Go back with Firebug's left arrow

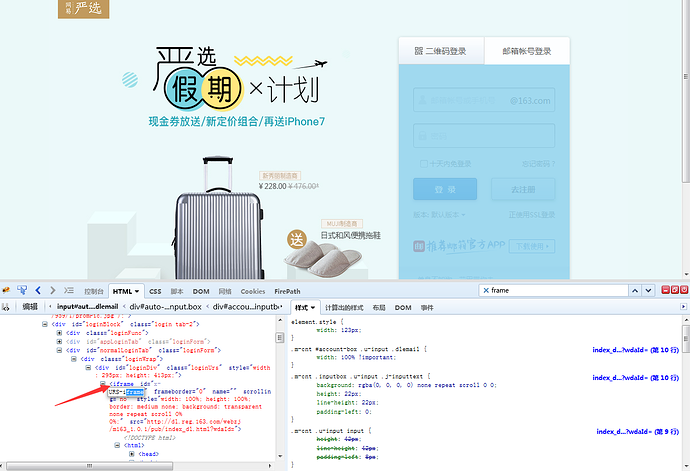pyautogui.click(x=38, y=290)
